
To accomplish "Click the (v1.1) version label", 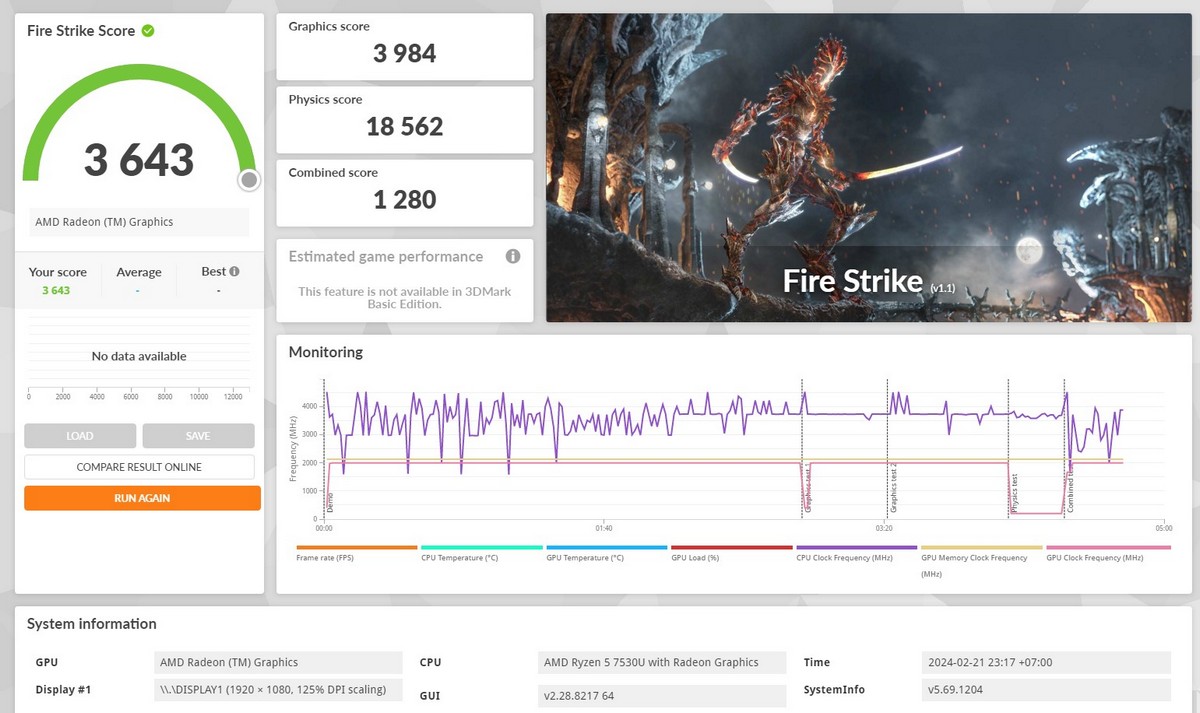I will pos(943,288).
